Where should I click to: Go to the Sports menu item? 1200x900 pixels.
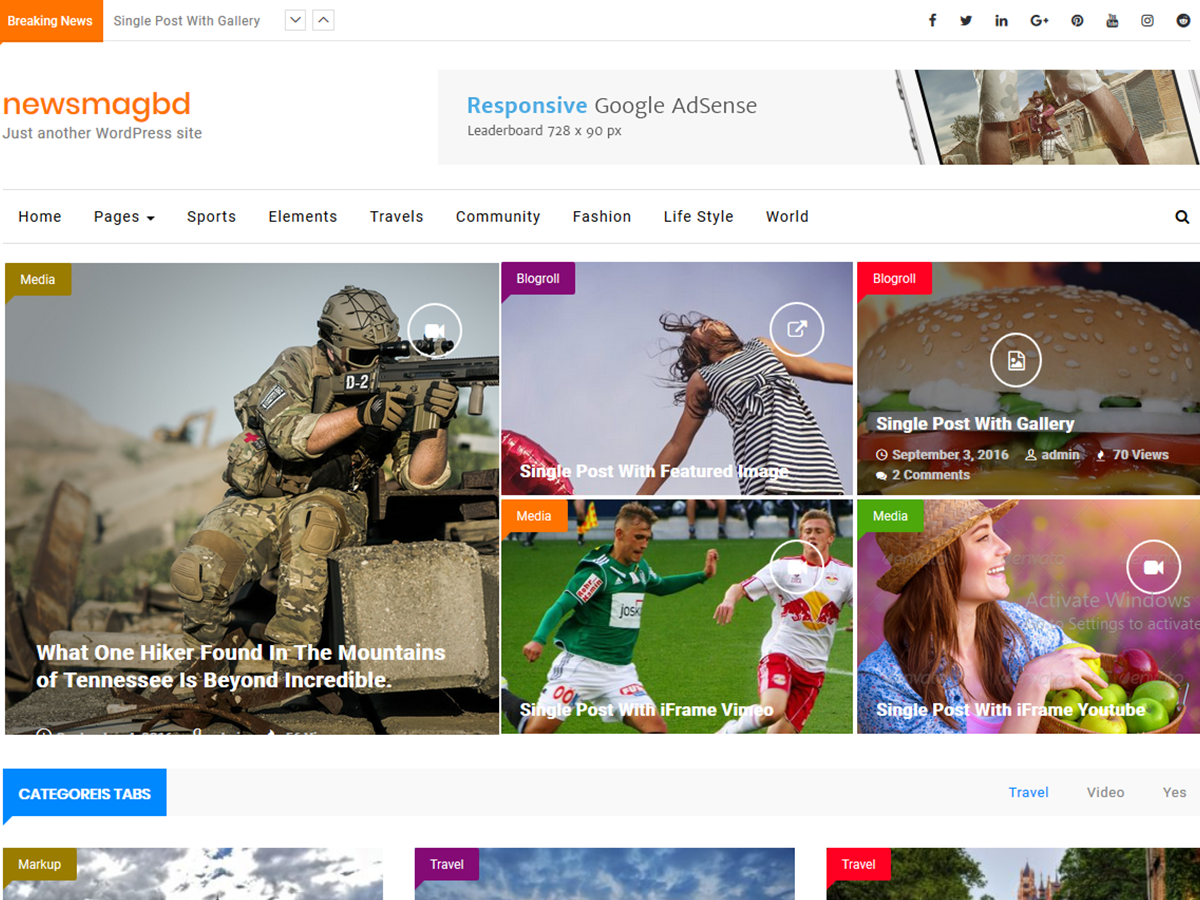coord(211,217)
